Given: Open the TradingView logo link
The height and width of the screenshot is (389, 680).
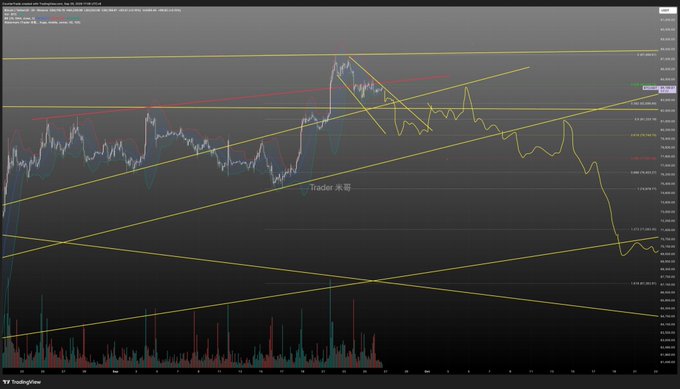Looking at the screenshot, I should (x=22, y=382).
